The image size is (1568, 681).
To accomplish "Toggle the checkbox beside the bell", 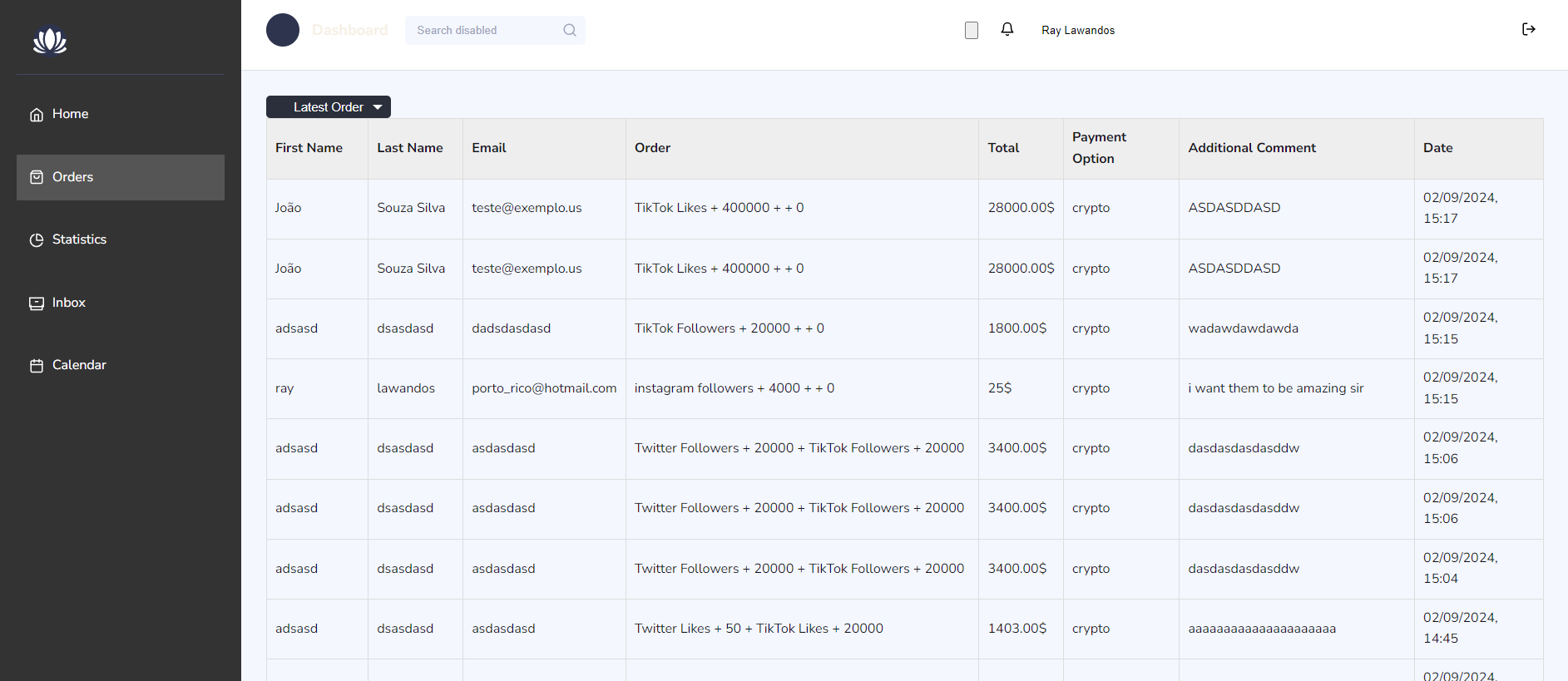I will pos(971,31).
